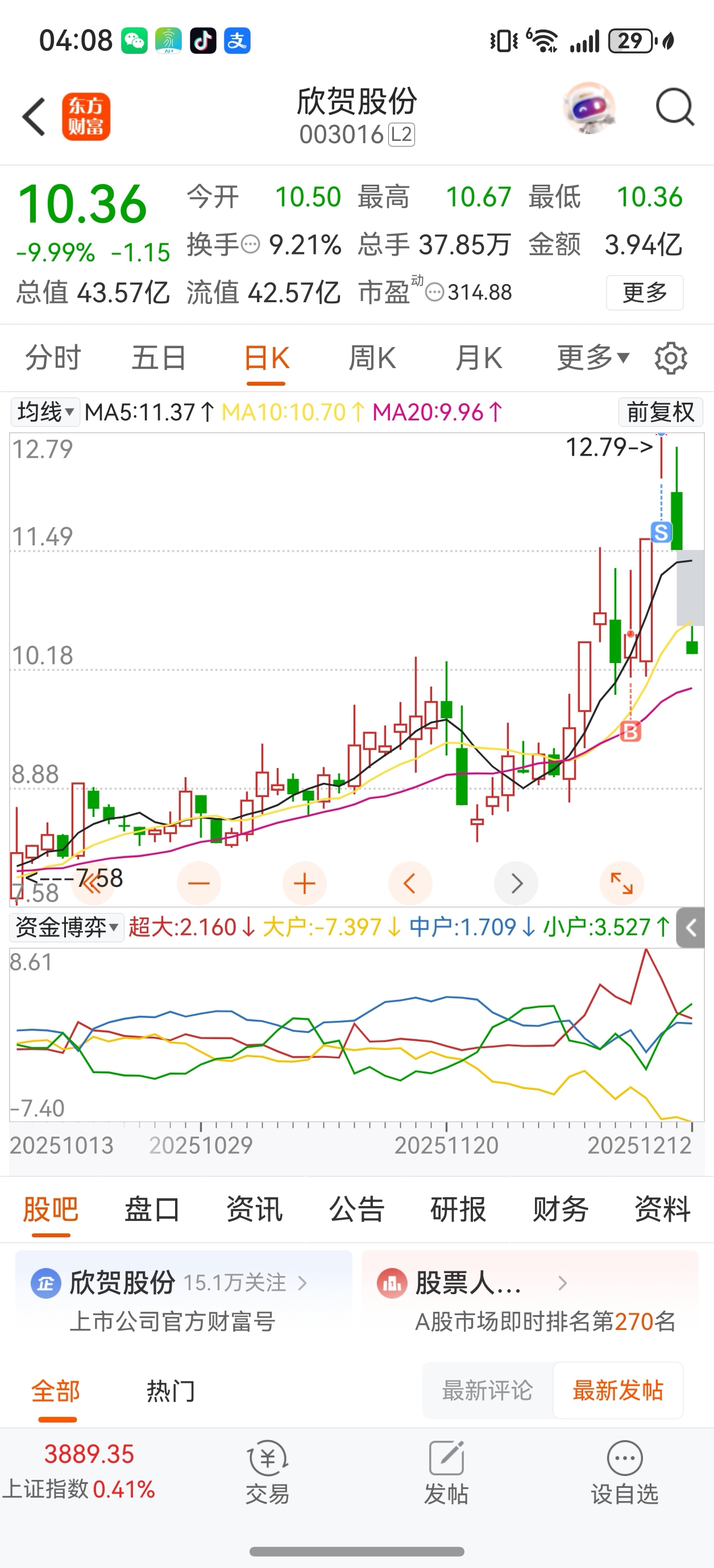Switch to 五日 chart tab

tap(159, 358)
